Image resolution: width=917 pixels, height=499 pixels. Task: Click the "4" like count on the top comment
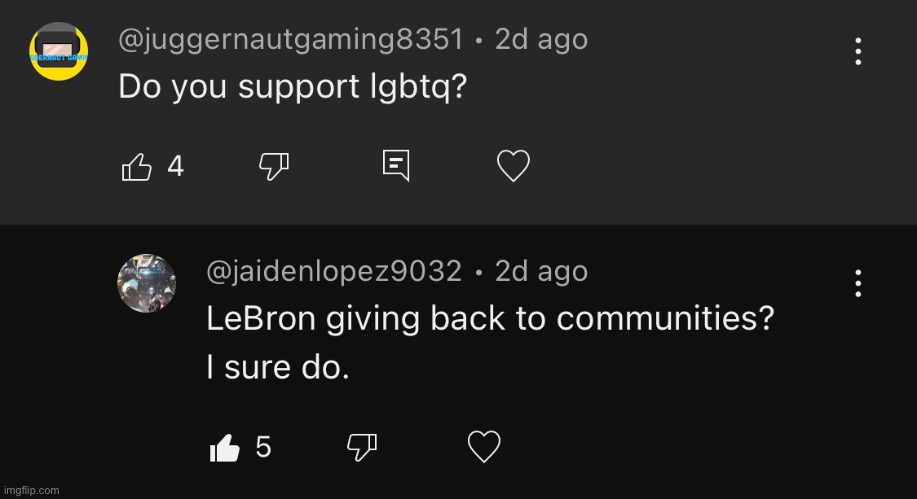[x=175, y=167]
